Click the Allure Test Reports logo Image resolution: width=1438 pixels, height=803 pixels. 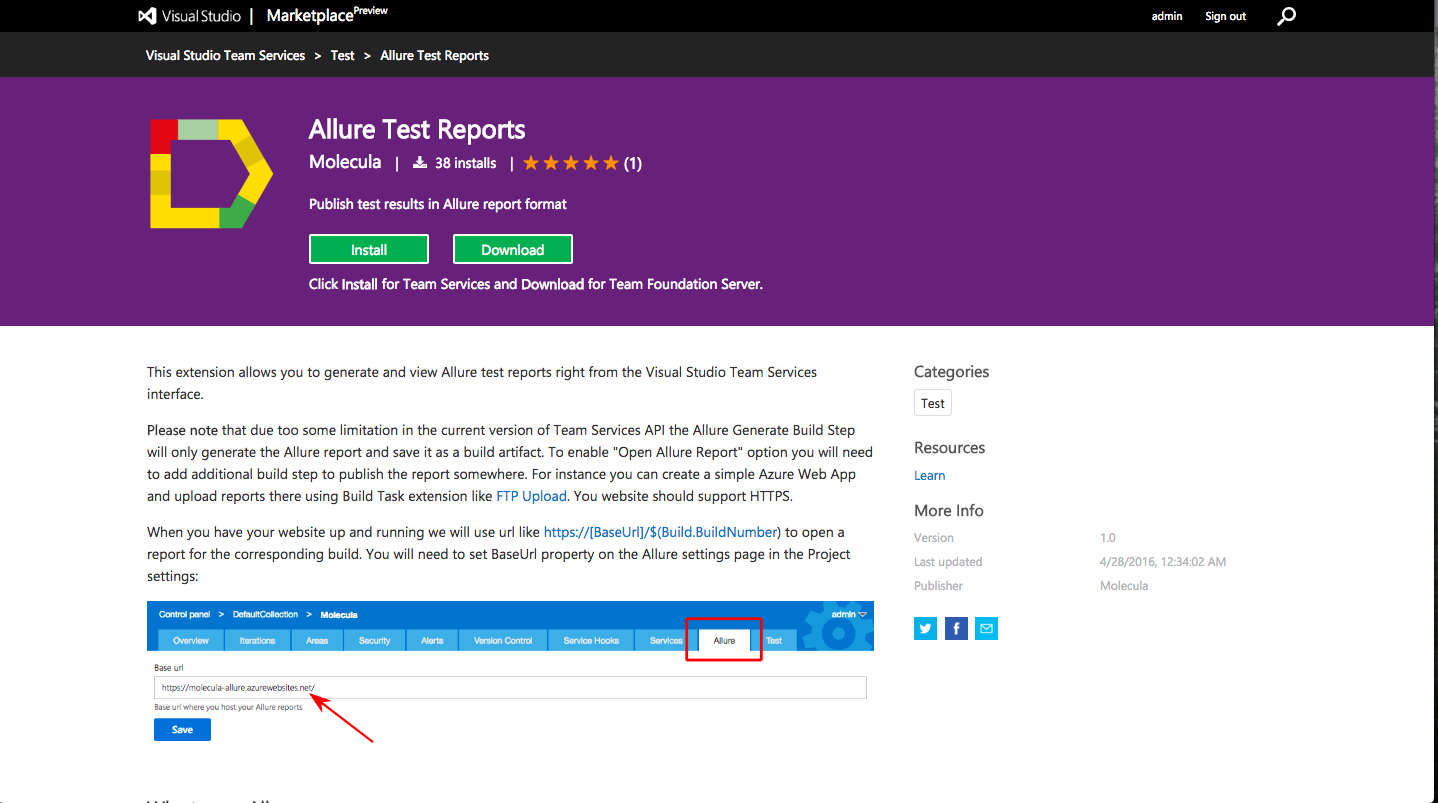point(211,173)
